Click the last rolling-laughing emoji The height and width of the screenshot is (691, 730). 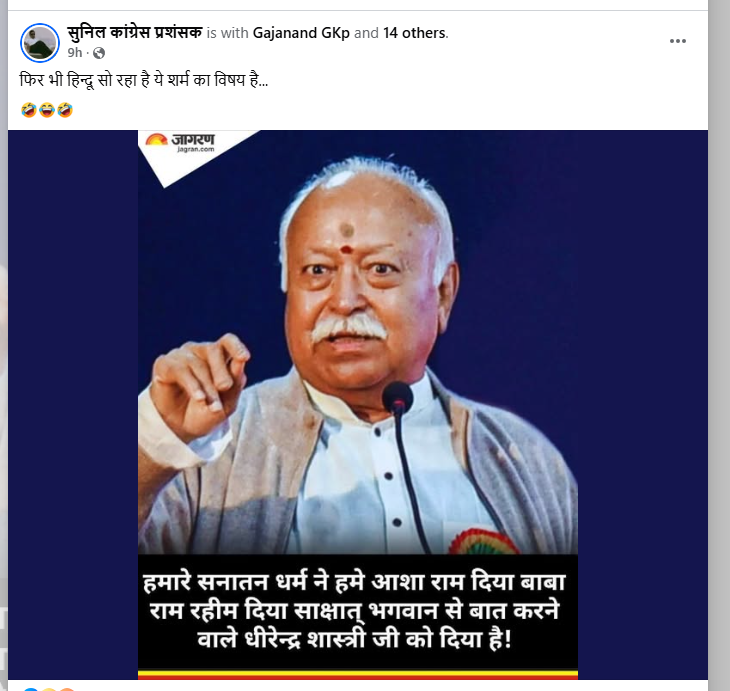tap(65, 110)
